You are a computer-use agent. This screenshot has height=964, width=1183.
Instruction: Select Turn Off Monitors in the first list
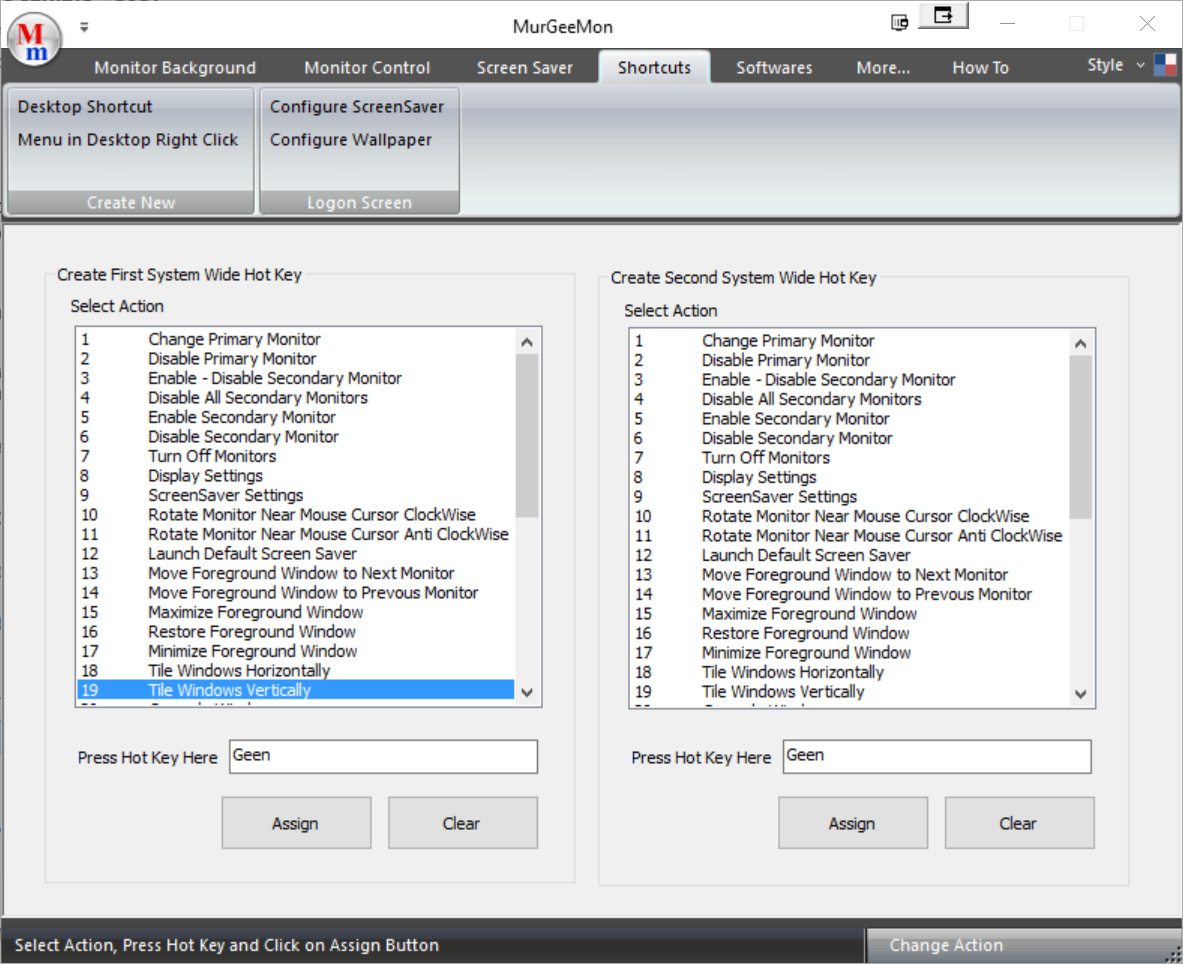[211, 456]
